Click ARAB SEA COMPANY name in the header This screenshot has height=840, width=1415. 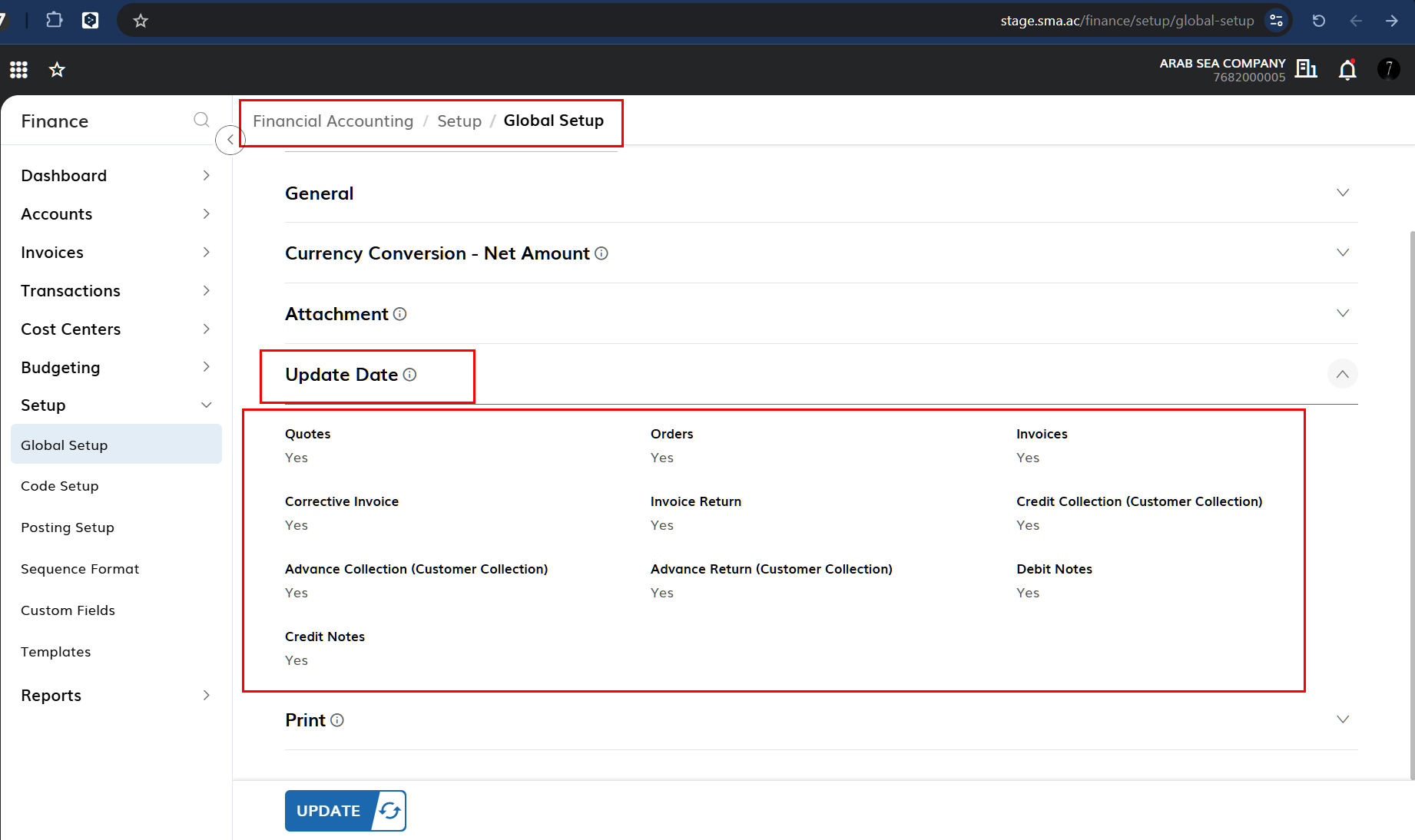[1222, 63]
